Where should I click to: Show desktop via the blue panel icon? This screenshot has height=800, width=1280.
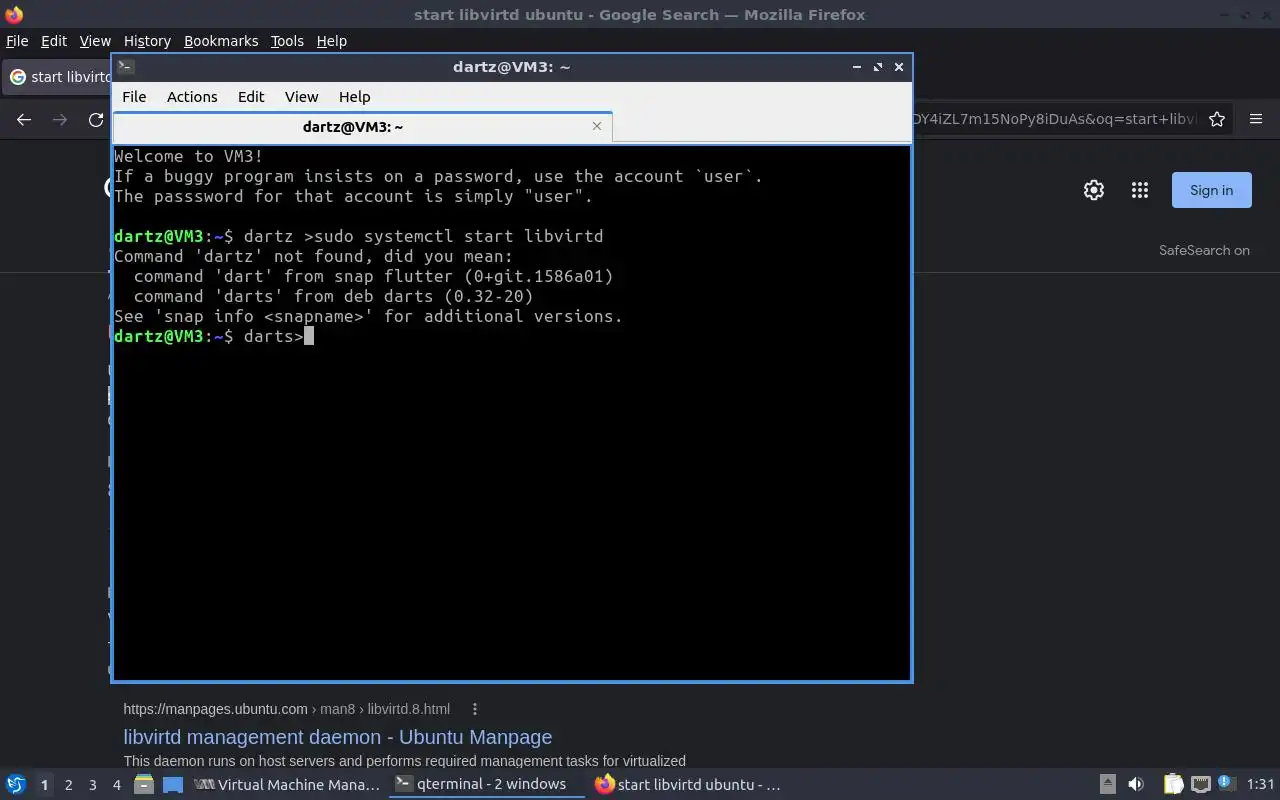pos(173,785)
